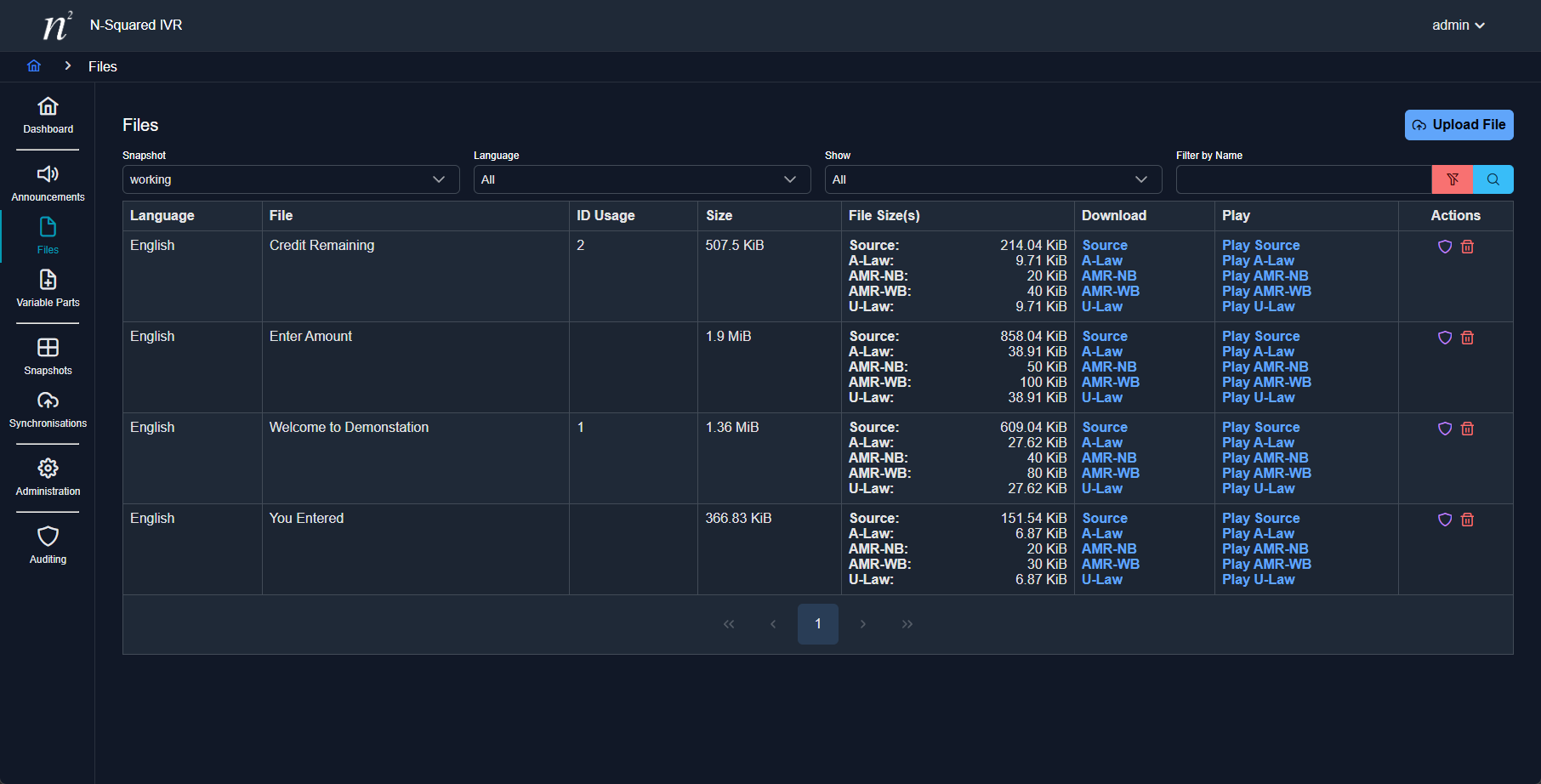The image size is (1541, 784).
Task: Open Announcements from the sidebar
Action: (x=48, y=183)
